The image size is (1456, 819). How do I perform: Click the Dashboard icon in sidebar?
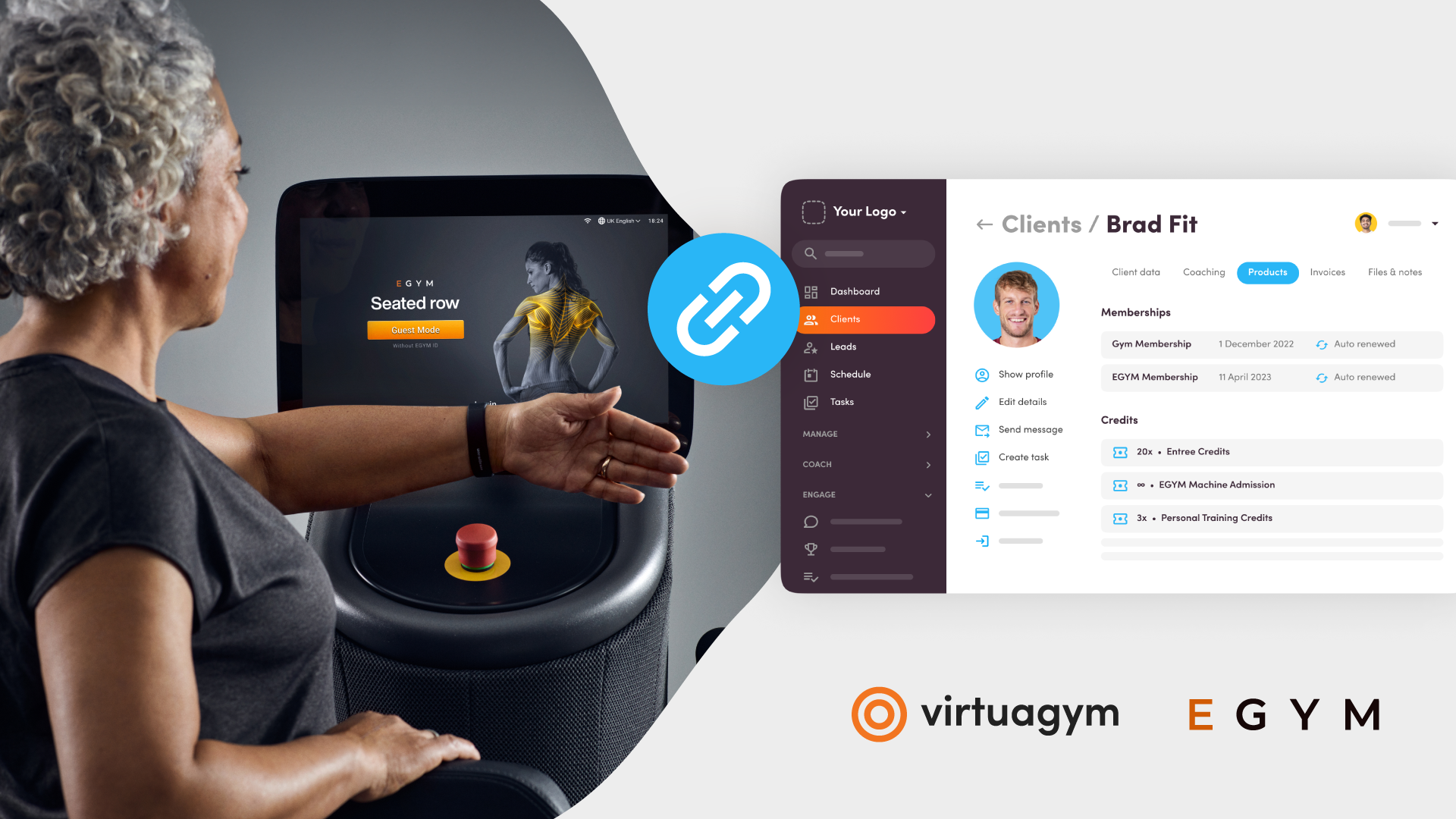point(811,291)
